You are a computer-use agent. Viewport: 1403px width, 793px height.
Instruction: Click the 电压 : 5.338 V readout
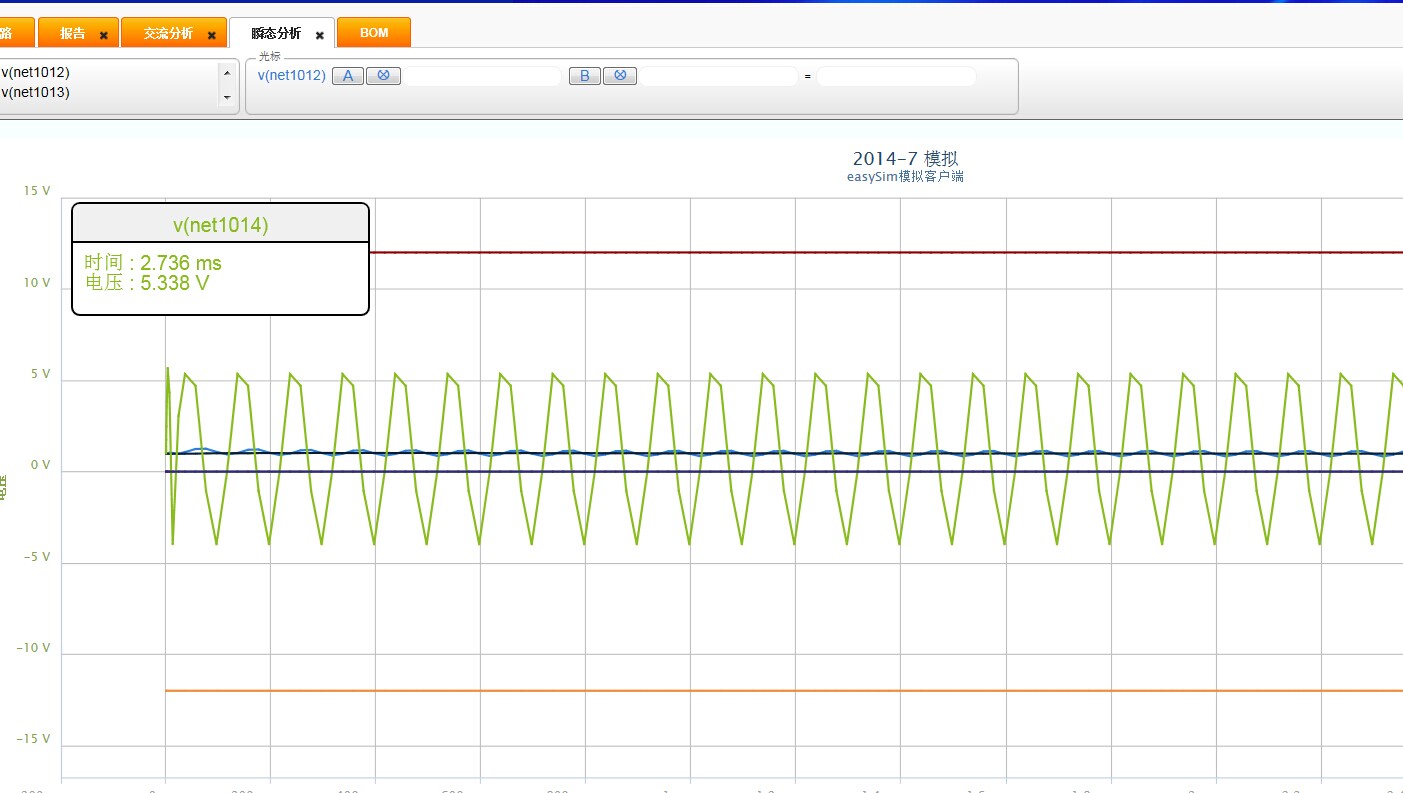[147, 283]
